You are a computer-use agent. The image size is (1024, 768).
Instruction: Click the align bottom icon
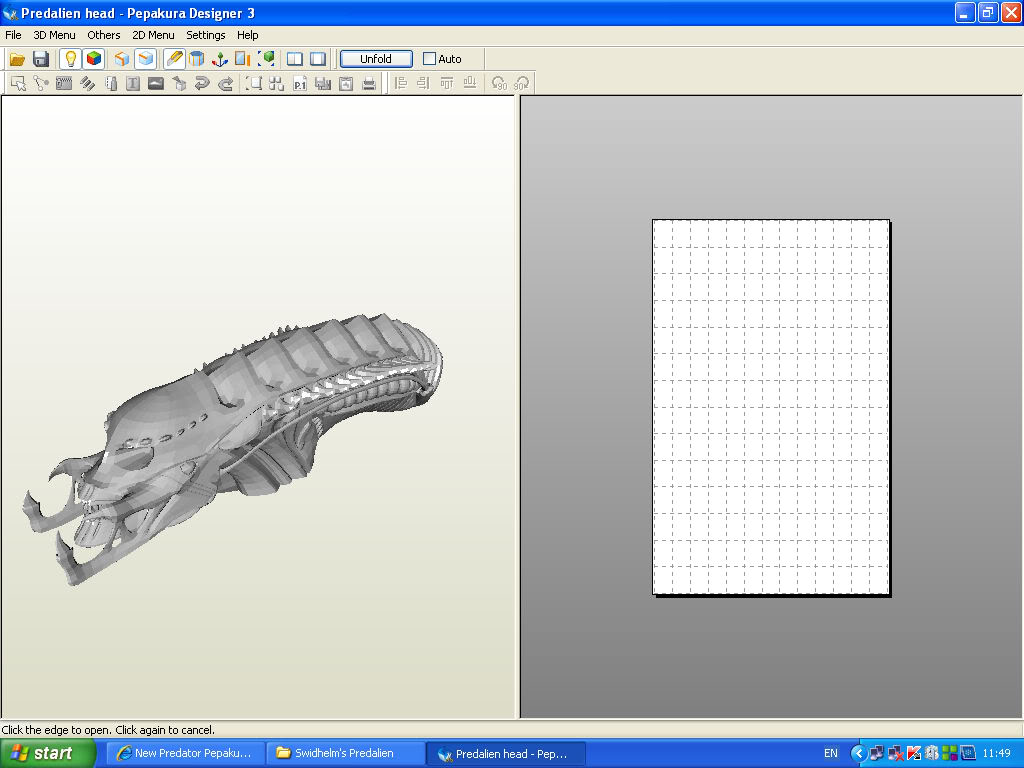pos(470,84)
